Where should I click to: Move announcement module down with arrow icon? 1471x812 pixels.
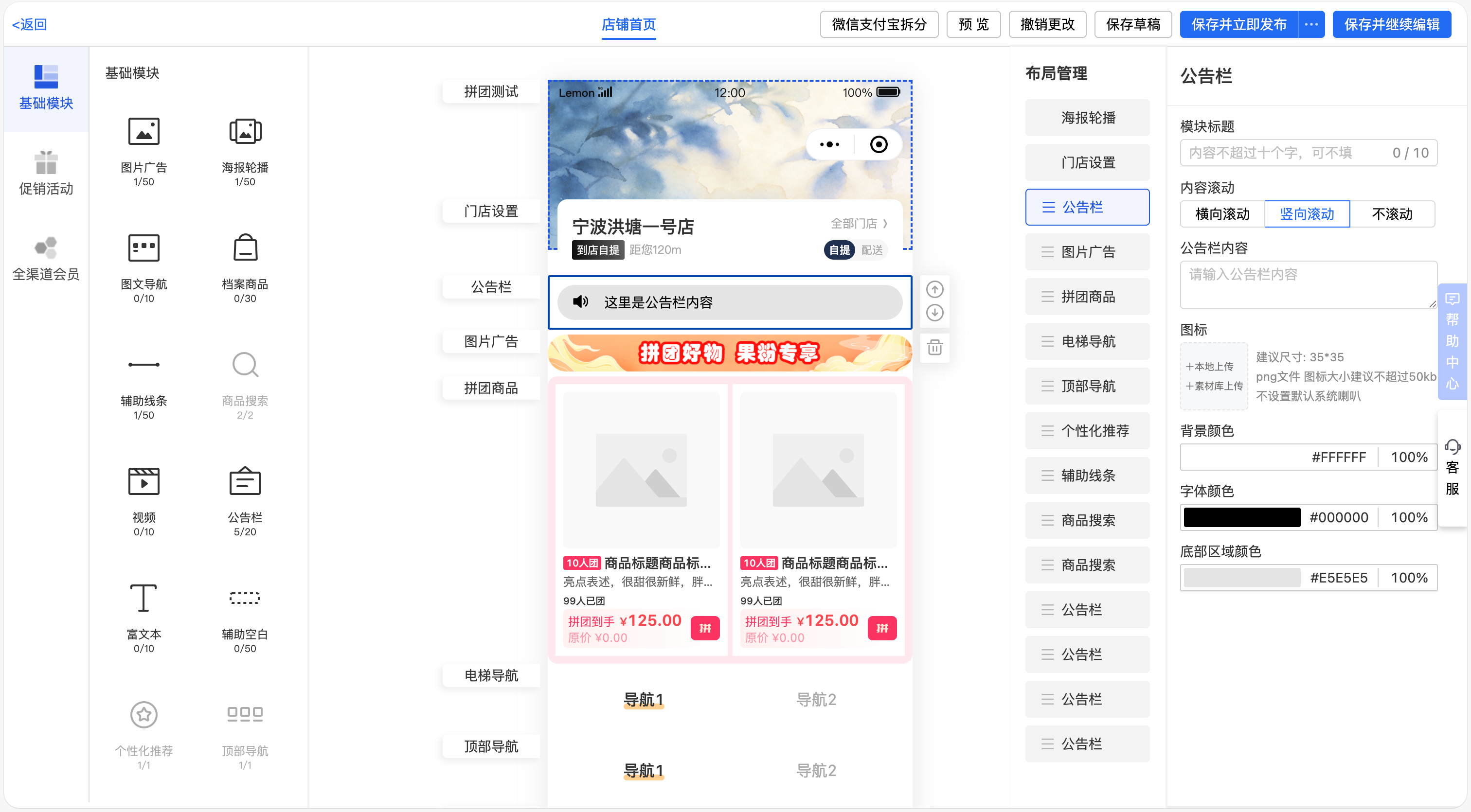tap(934, 313)
